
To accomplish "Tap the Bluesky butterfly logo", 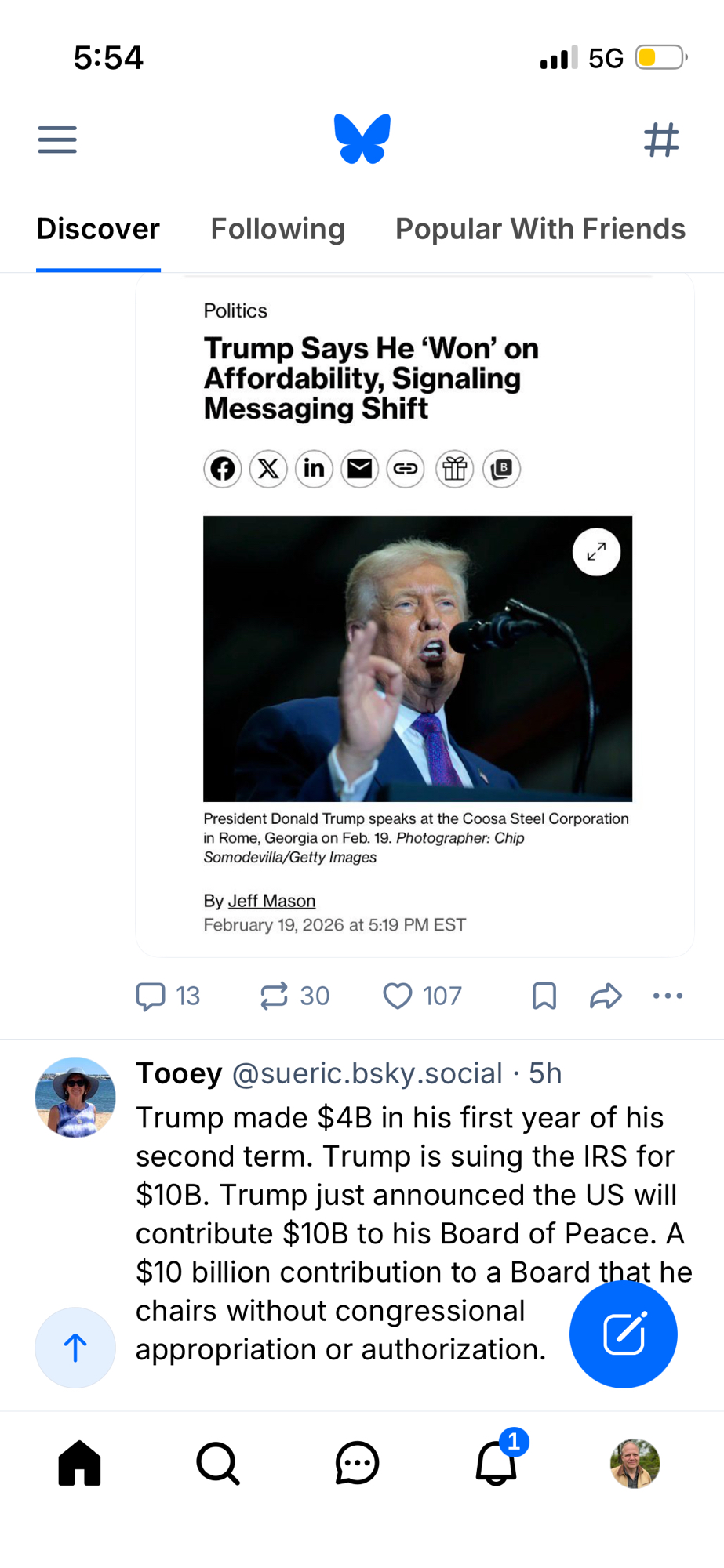I will [362, 139].
